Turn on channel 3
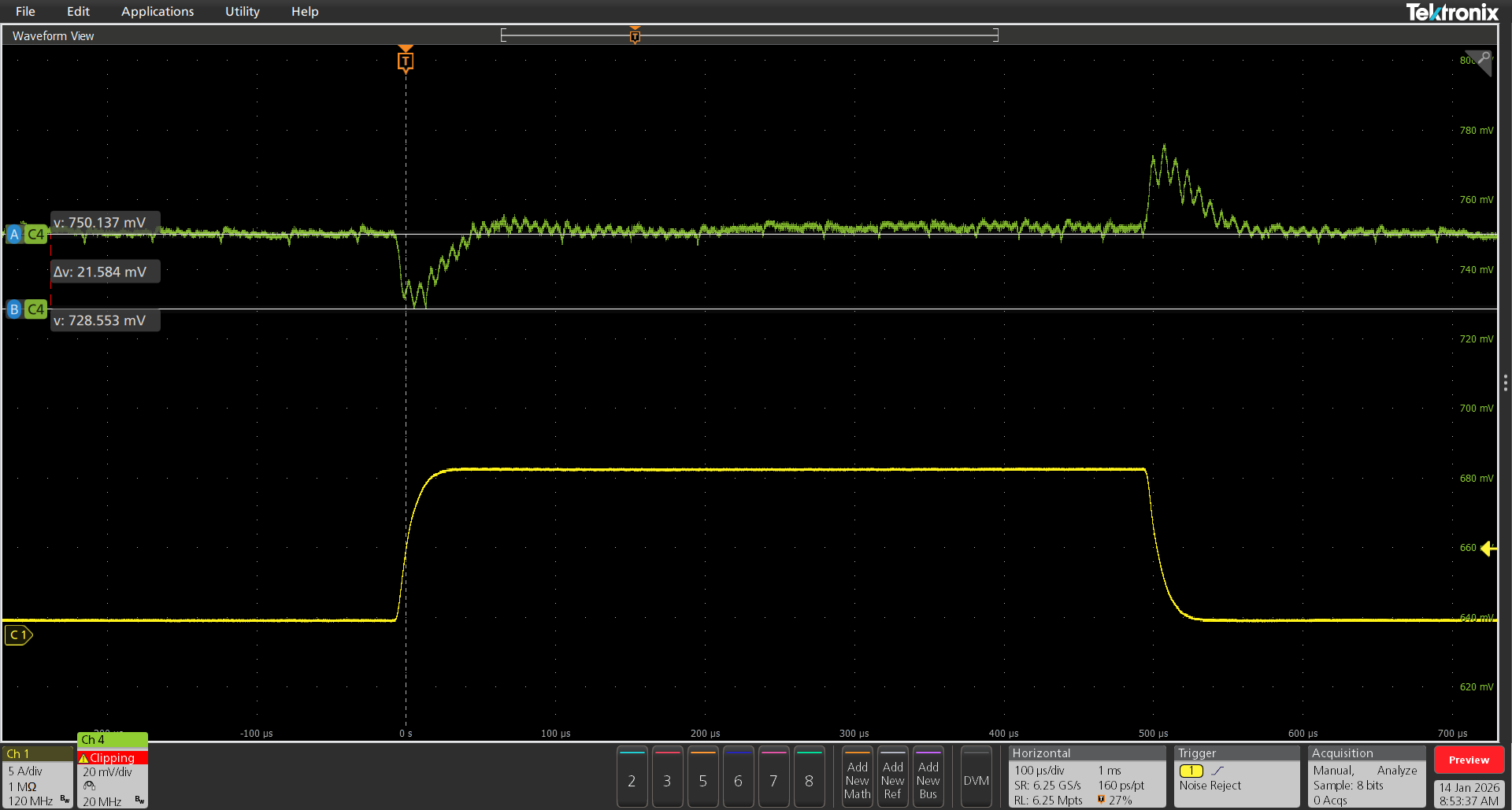This screenshot has width=1512, height=810. click(x=667, y=777)
